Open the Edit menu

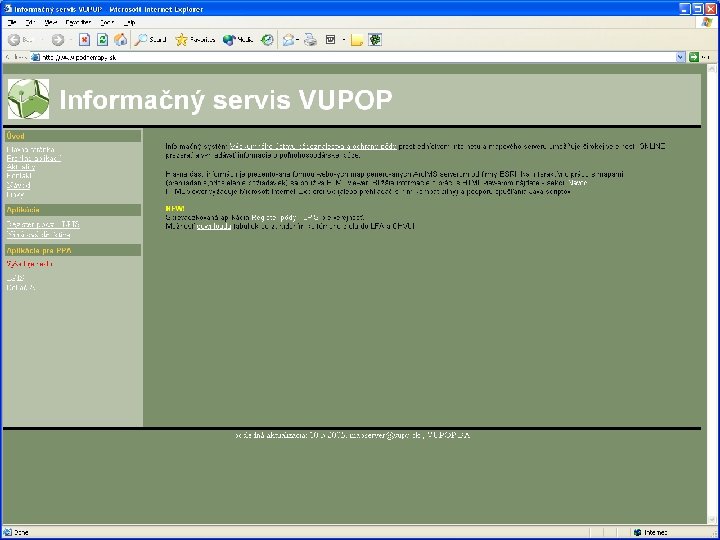point(30,22)
